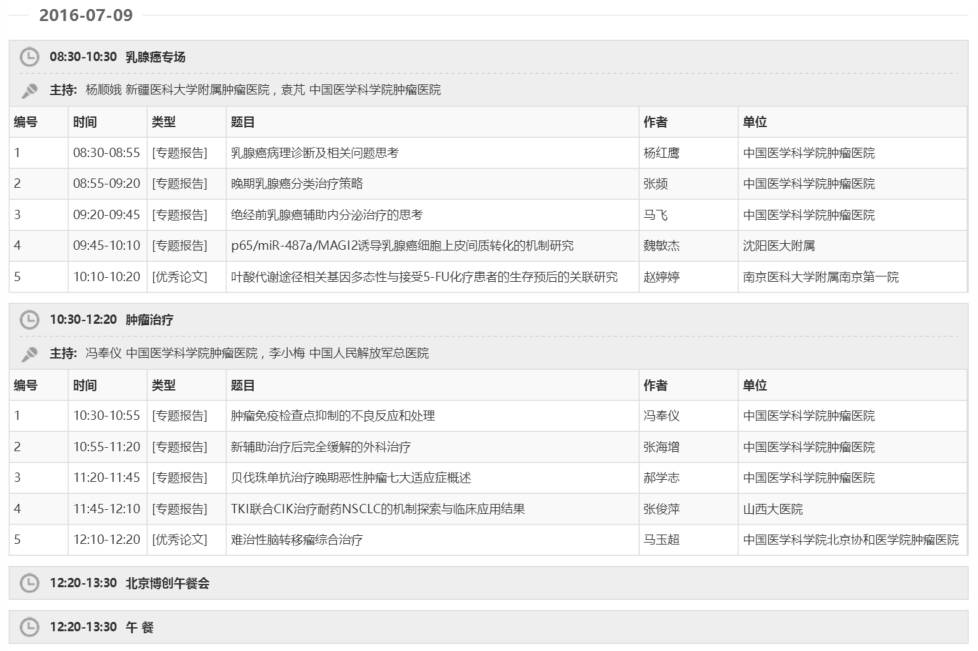The height and width of the screenshot is (651, 978).
Task: Click the time cell 09:20-09:45
Action: pos(107,215)
